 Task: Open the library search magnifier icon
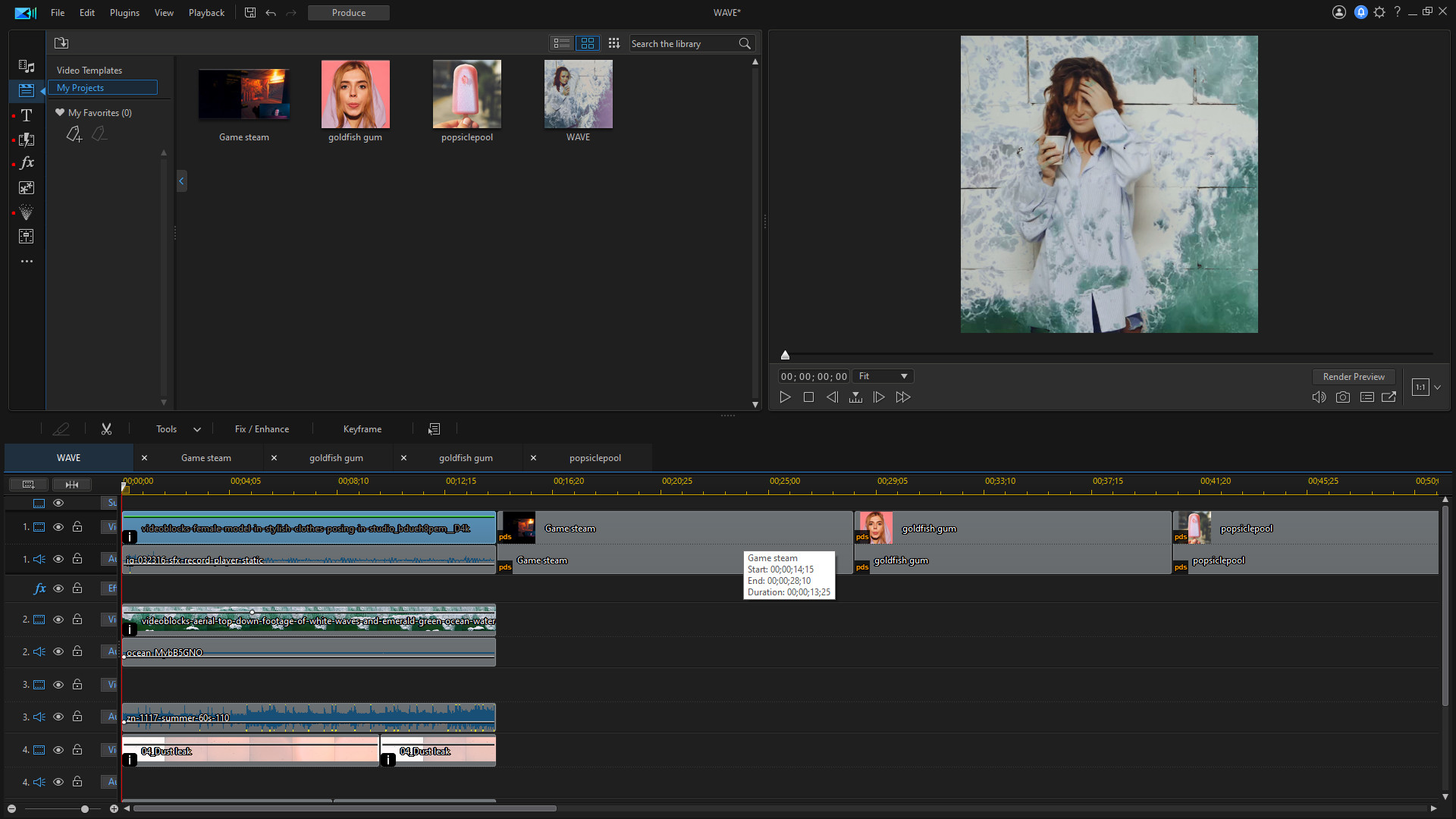click(x=745, y=43)
